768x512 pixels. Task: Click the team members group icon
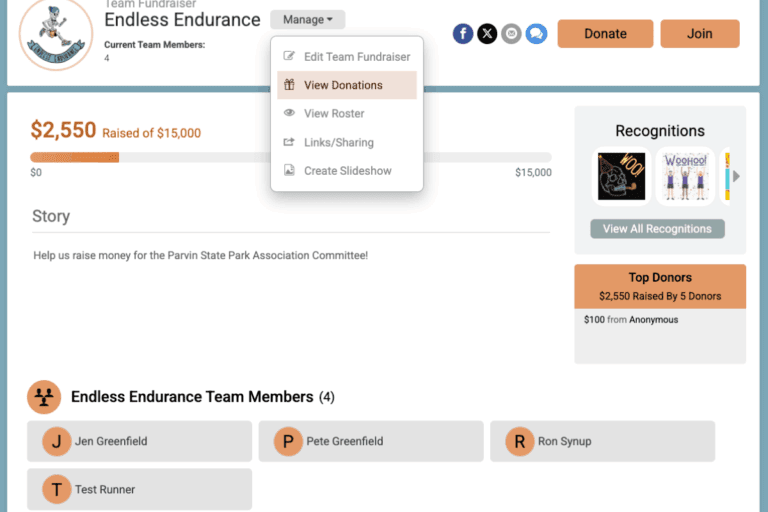click(44, 397)
